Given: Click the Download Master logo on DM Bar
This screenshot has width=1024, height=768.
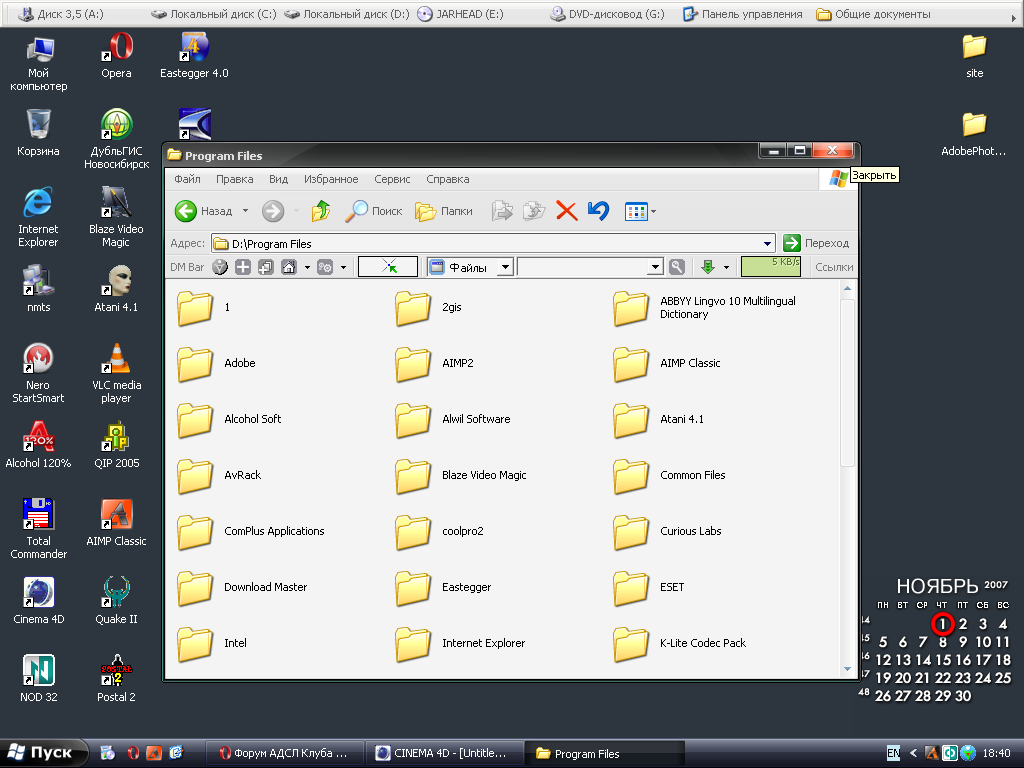Looking at the screenshot, I should point(220,267).
